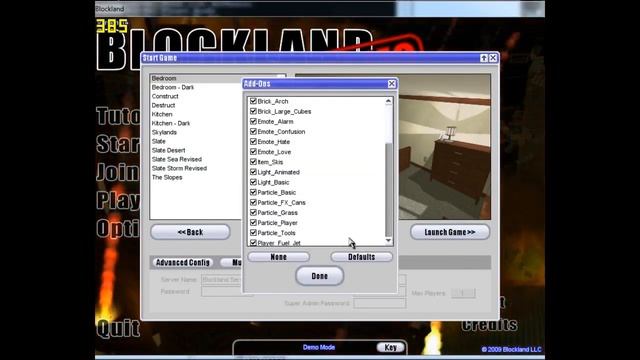Click Launch Game >> button
The image size is (640, 360).
pyautogui.click(x=450, y=232)
